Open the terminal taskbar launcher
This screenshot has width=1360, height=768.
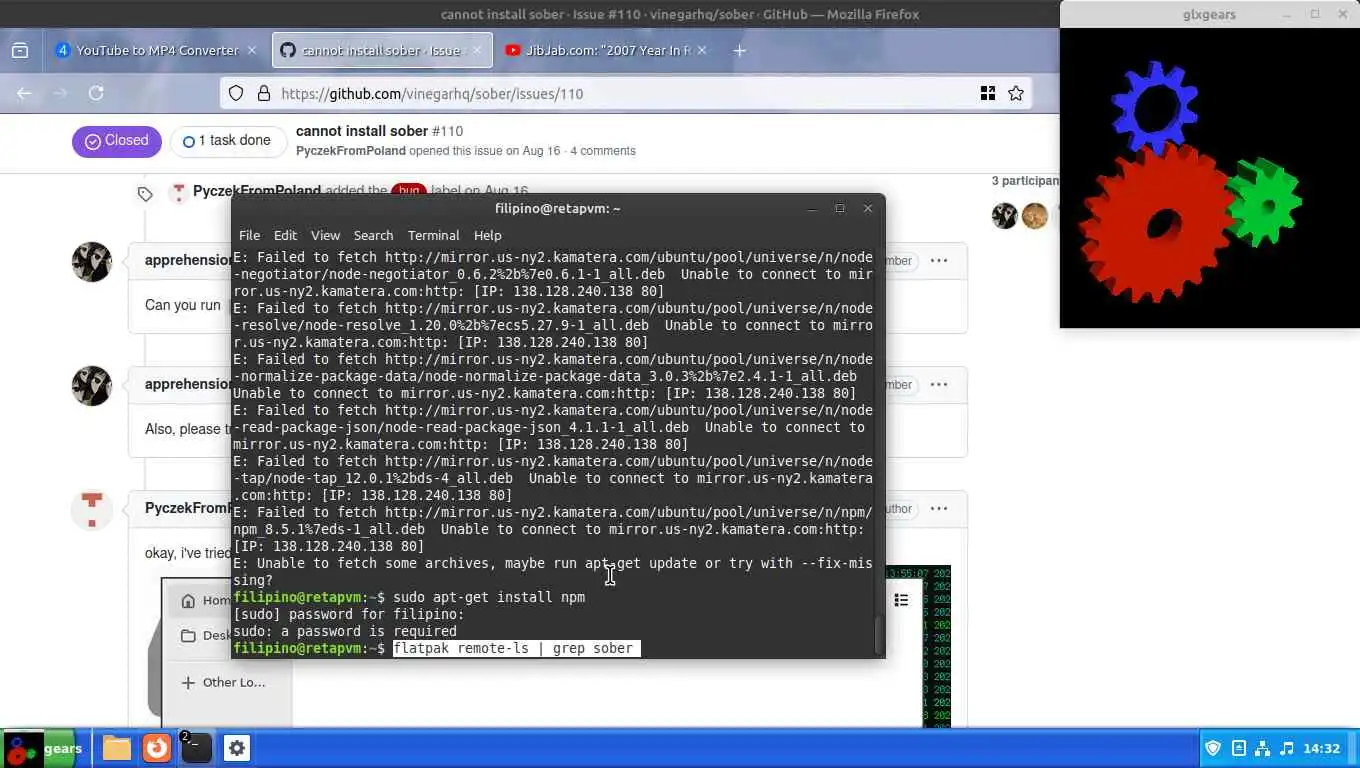point(196,748)
